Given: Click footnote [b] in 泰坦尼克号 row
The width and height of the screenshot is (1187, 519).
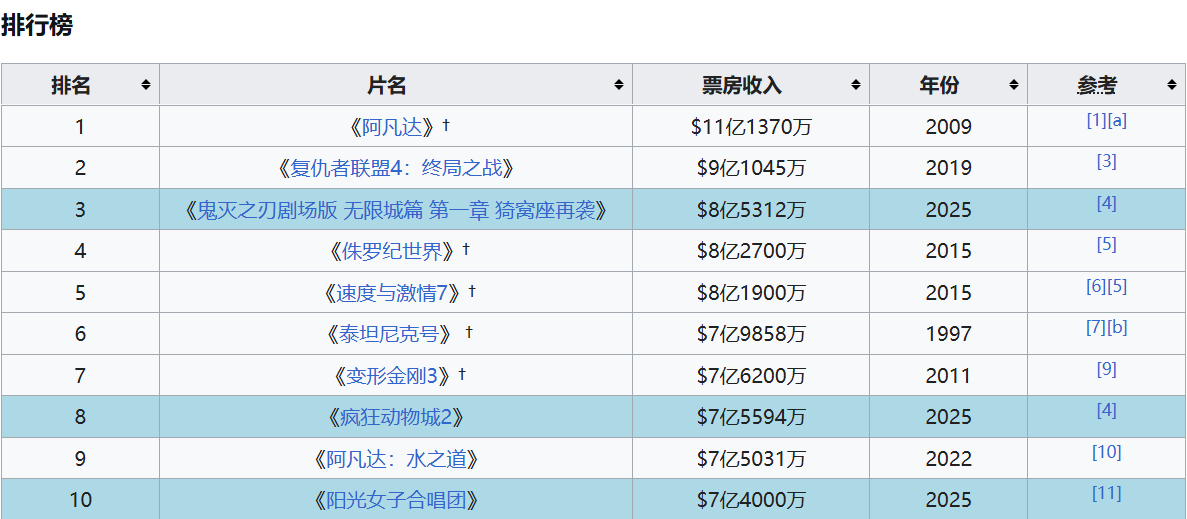Looking at the screenshot, I should tap(1117, 327).
